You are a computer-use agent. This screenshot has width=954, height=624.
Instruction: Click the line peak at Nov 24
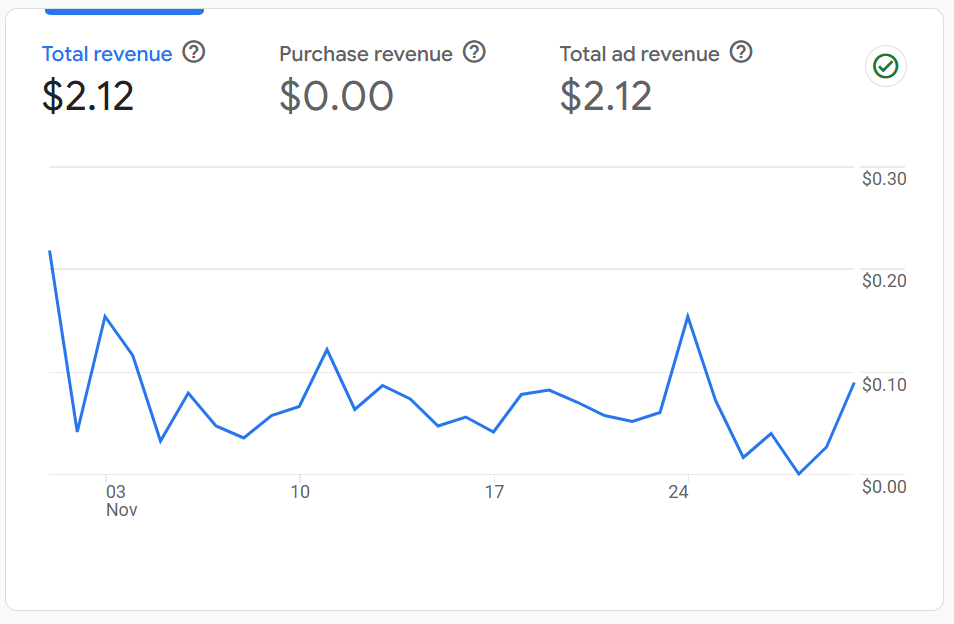pos(688,316)
